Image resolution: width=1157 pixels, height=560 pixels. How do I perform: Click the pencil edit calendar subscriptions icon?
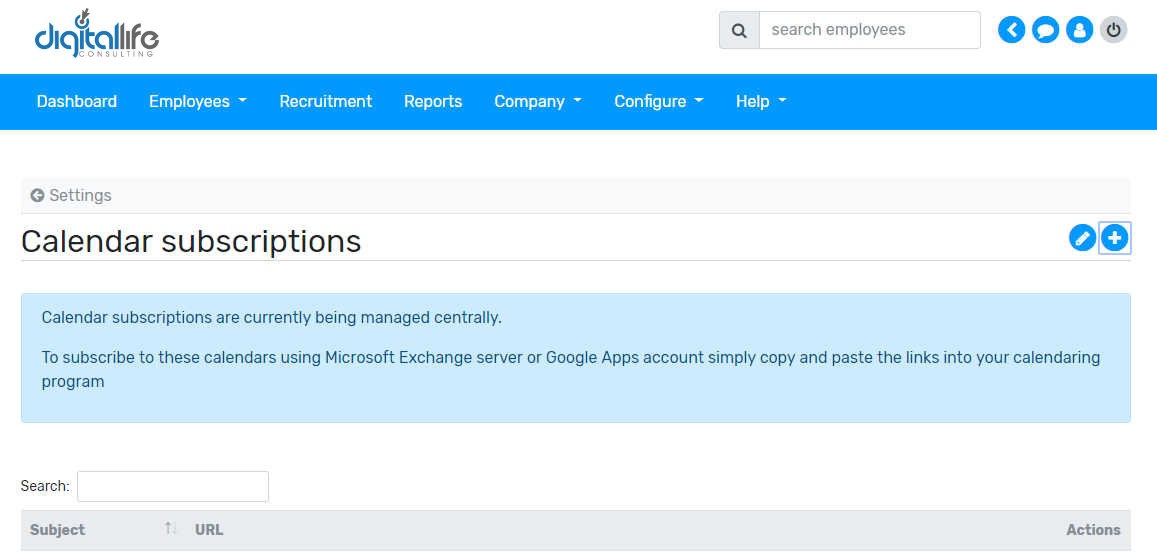click(x=1082, y=238)
